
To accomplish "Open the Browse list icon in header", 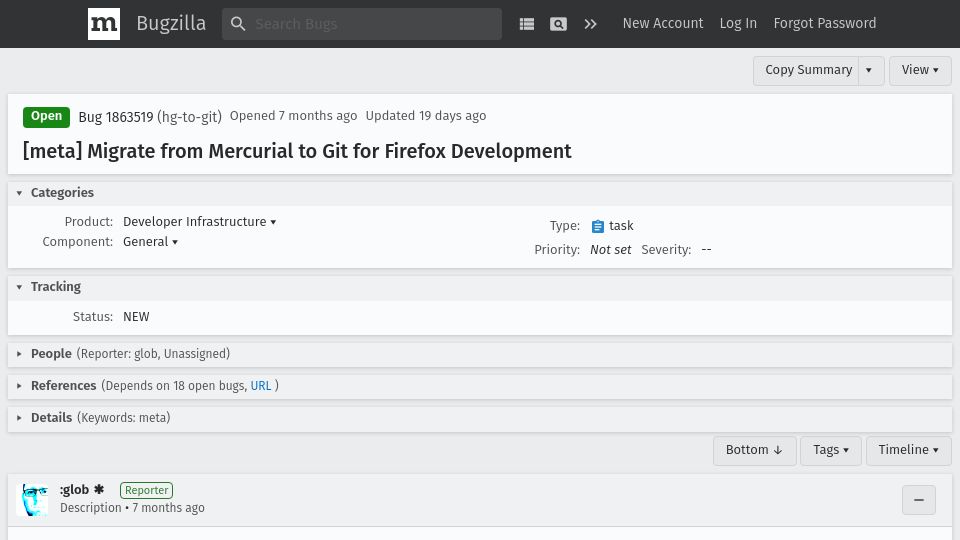I will click(x=527, y=24).
